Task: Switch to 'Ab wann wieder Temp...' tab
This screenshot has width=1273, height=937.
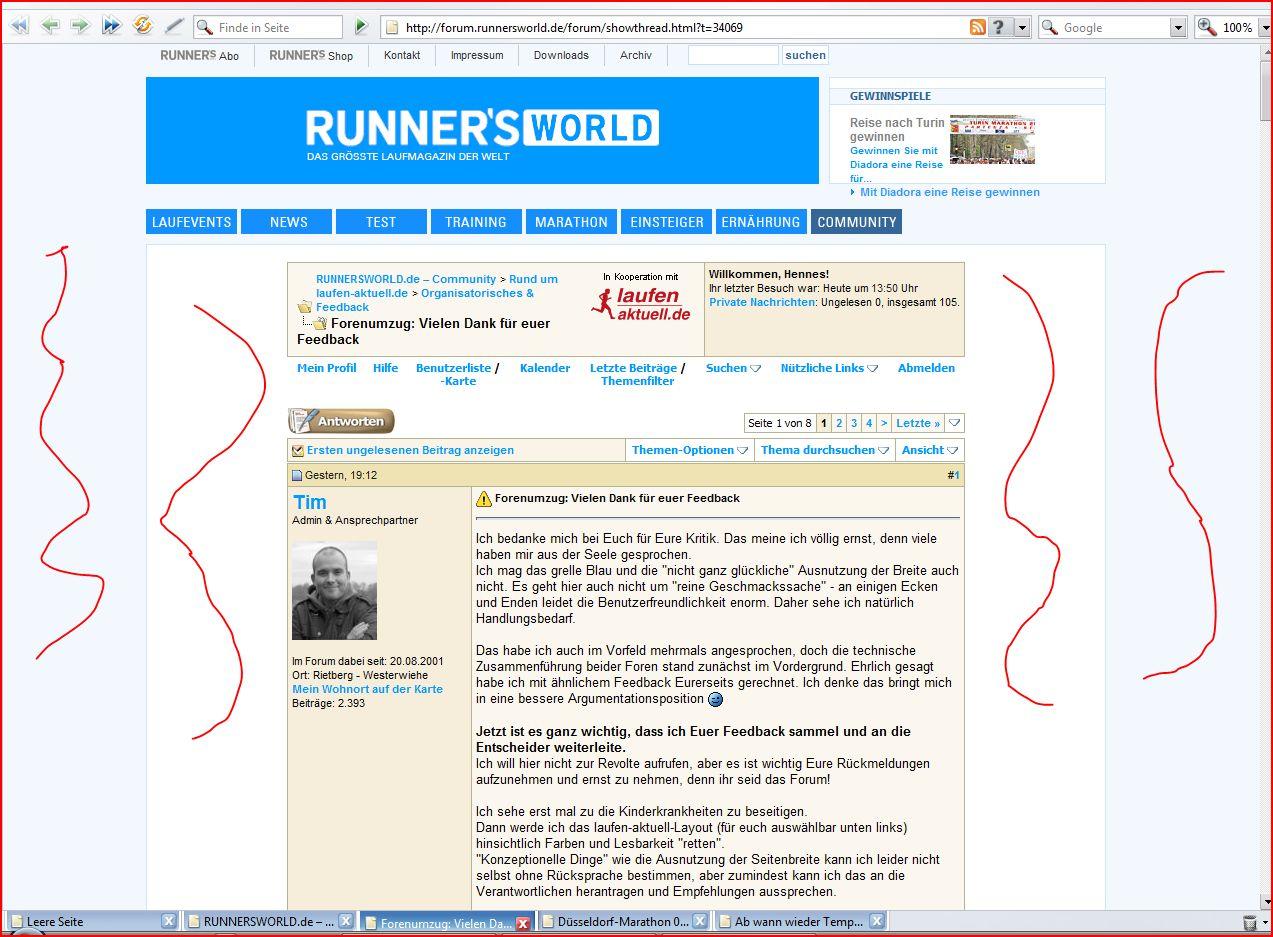Action: click(801, 921)
